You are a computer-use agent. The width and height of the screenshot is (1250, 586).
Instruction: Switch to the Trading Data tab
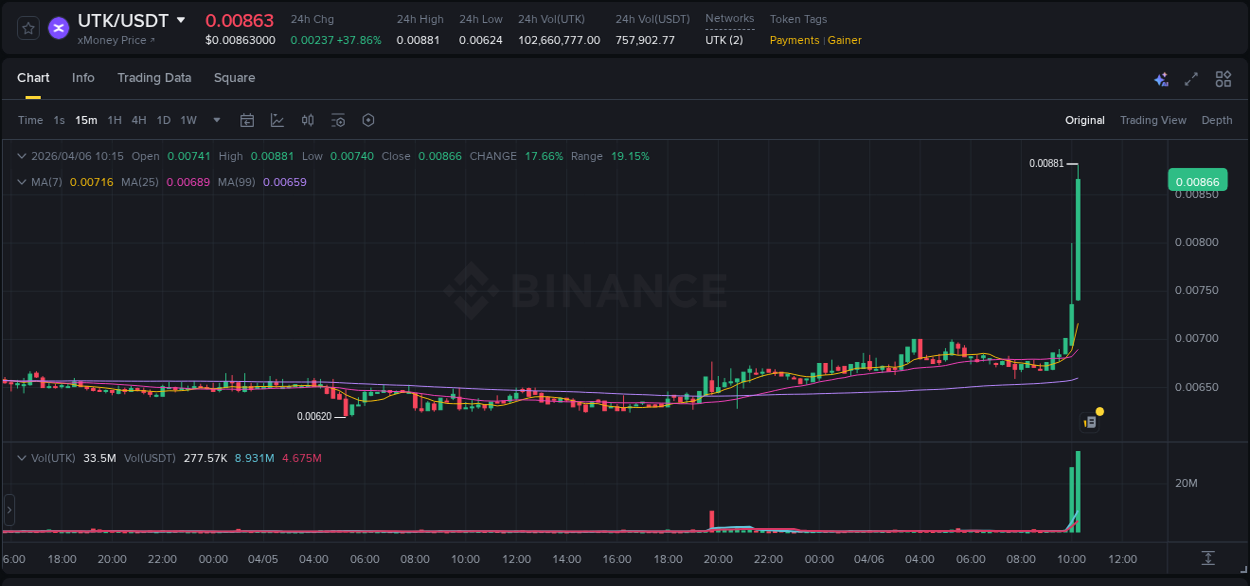(154, 78)
